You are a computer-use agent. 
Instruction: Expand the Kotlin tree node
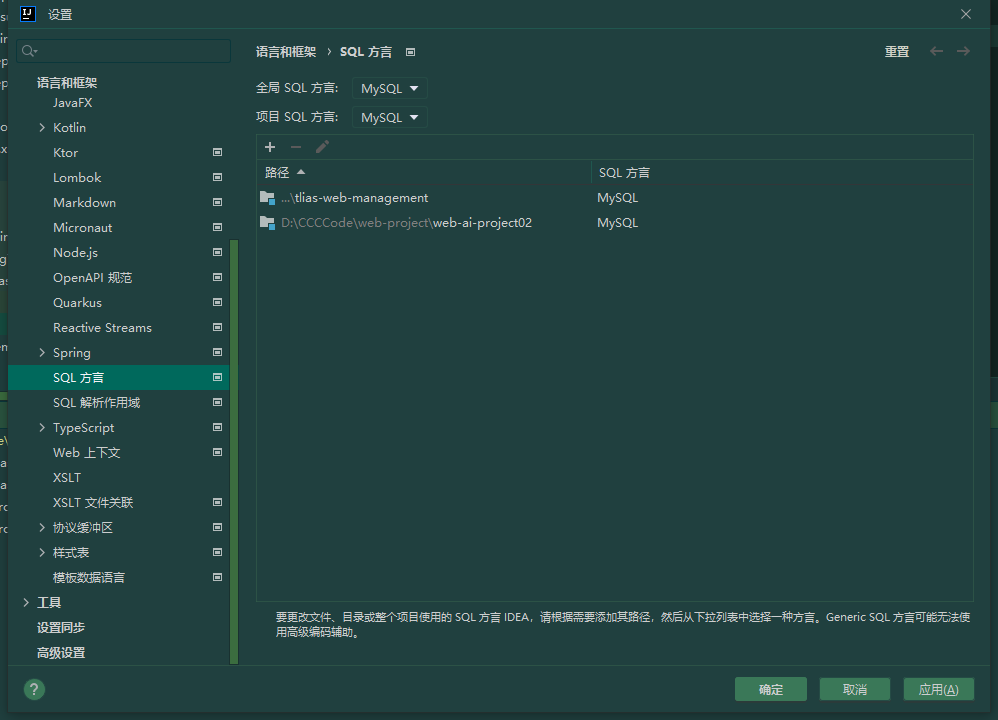coord(42,127)
